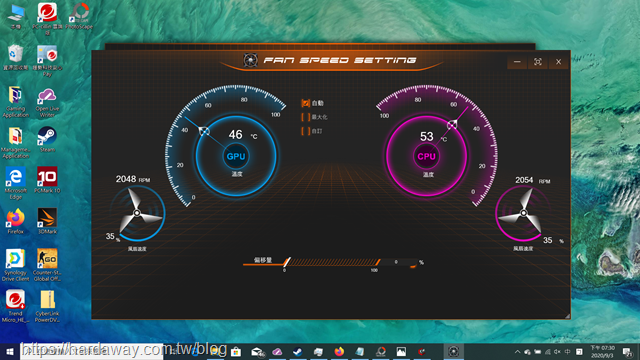Open Firefox from the taskbar
The width and height of the screenshot is (640, 360).
tap(339, 351)
